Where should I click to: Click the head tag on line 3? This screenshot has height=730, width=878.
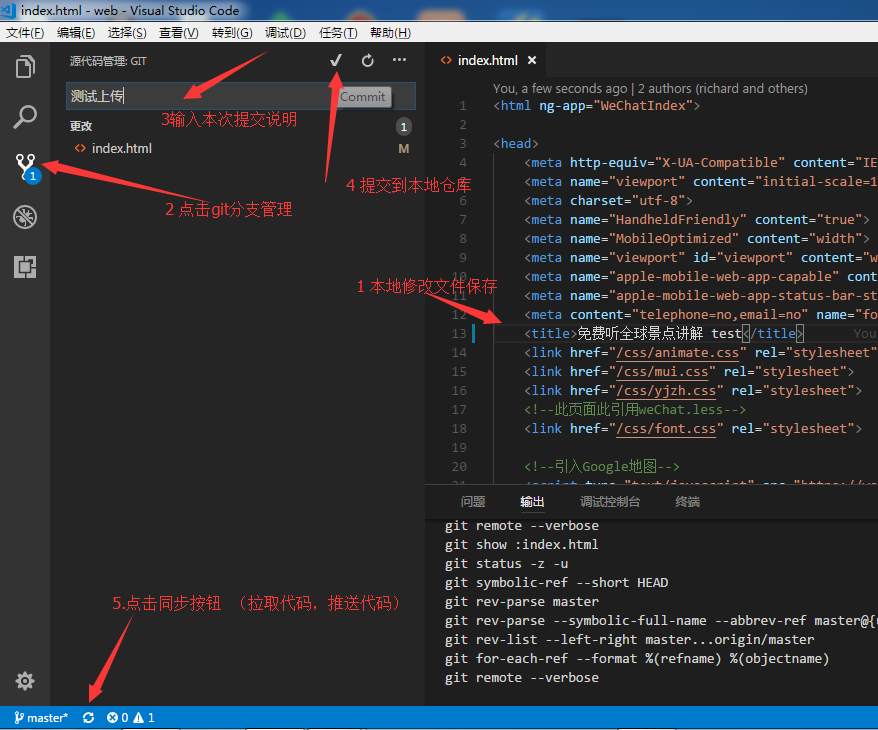[516, 143]
